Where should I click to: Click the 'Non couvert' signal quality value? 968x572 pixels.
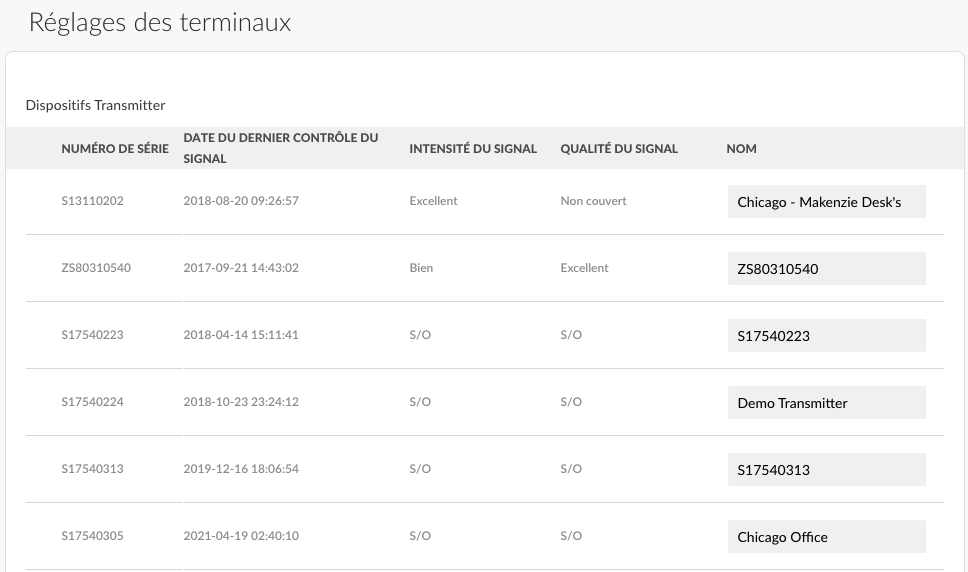coord(593,201)
